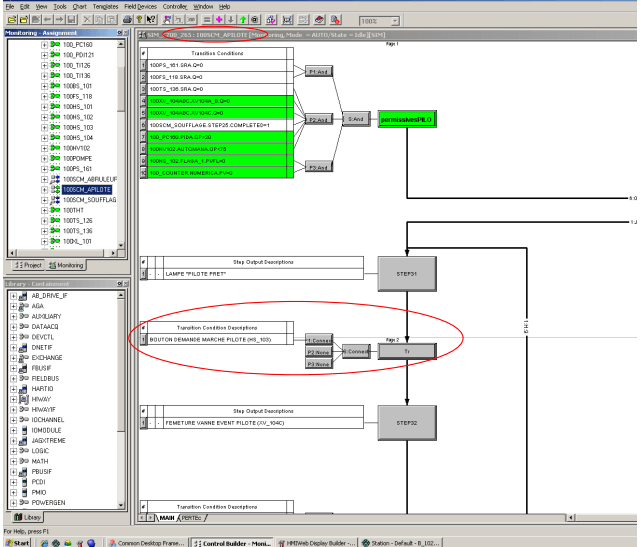This screenshot has width=640, height=547.
Task: Expand the POWERGEN library node
Action: point(13,503)
